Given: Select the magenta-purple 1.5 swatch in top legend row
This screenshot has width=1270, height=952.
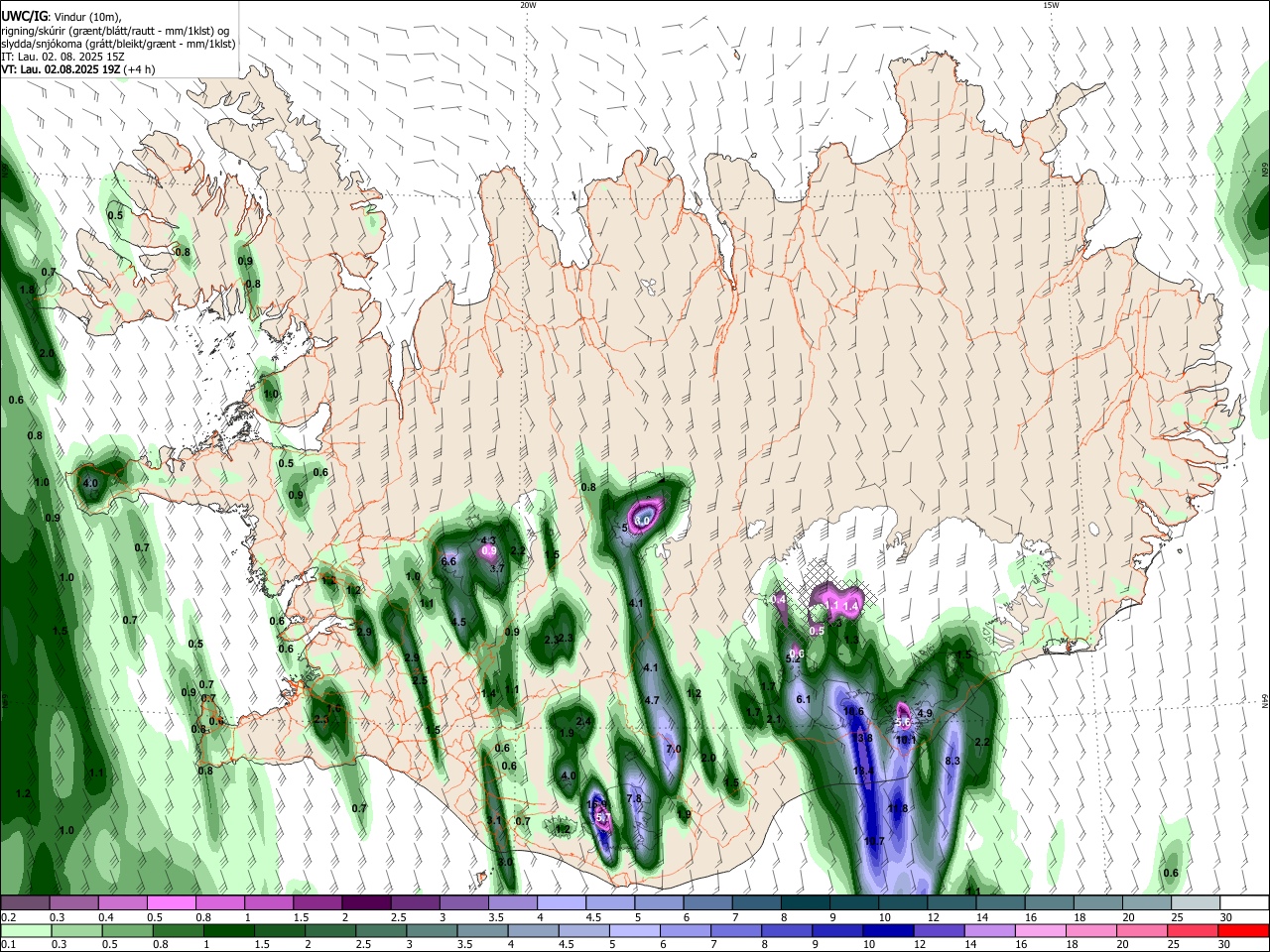Looking at the screenshot, I should pos(317,902).
